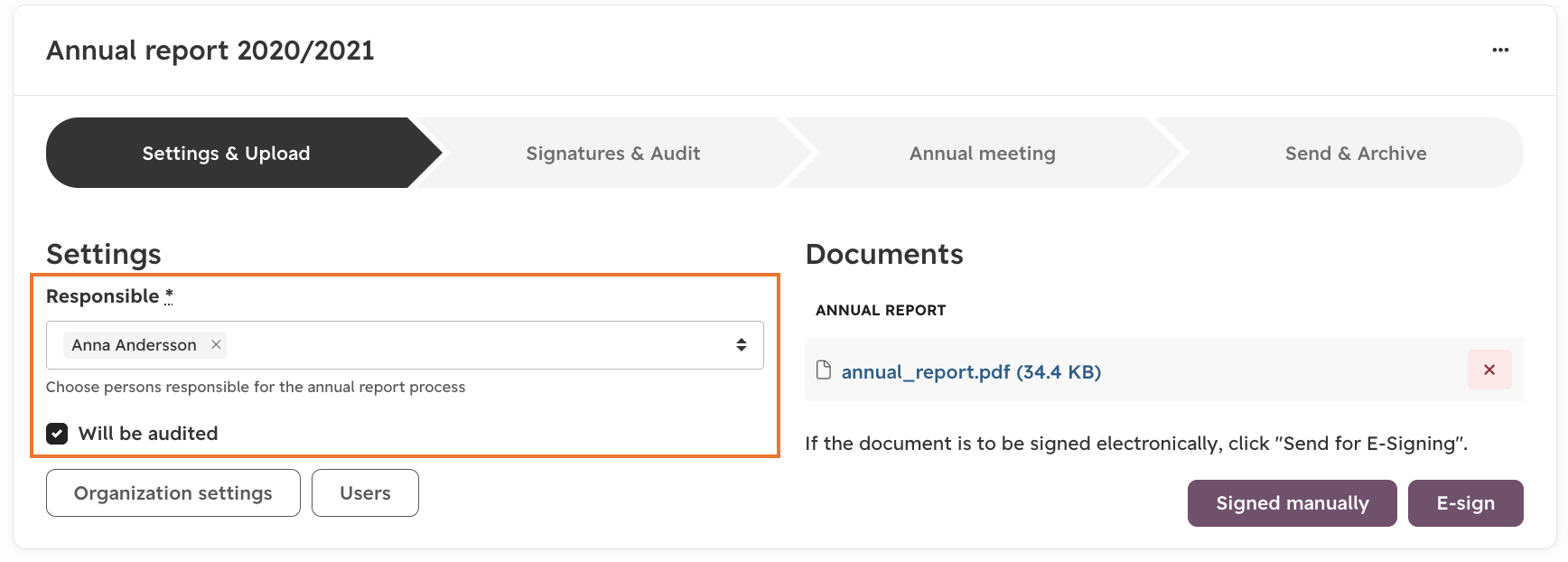
Task: Open annual_report.pdf link
Action: click(971, 371)
